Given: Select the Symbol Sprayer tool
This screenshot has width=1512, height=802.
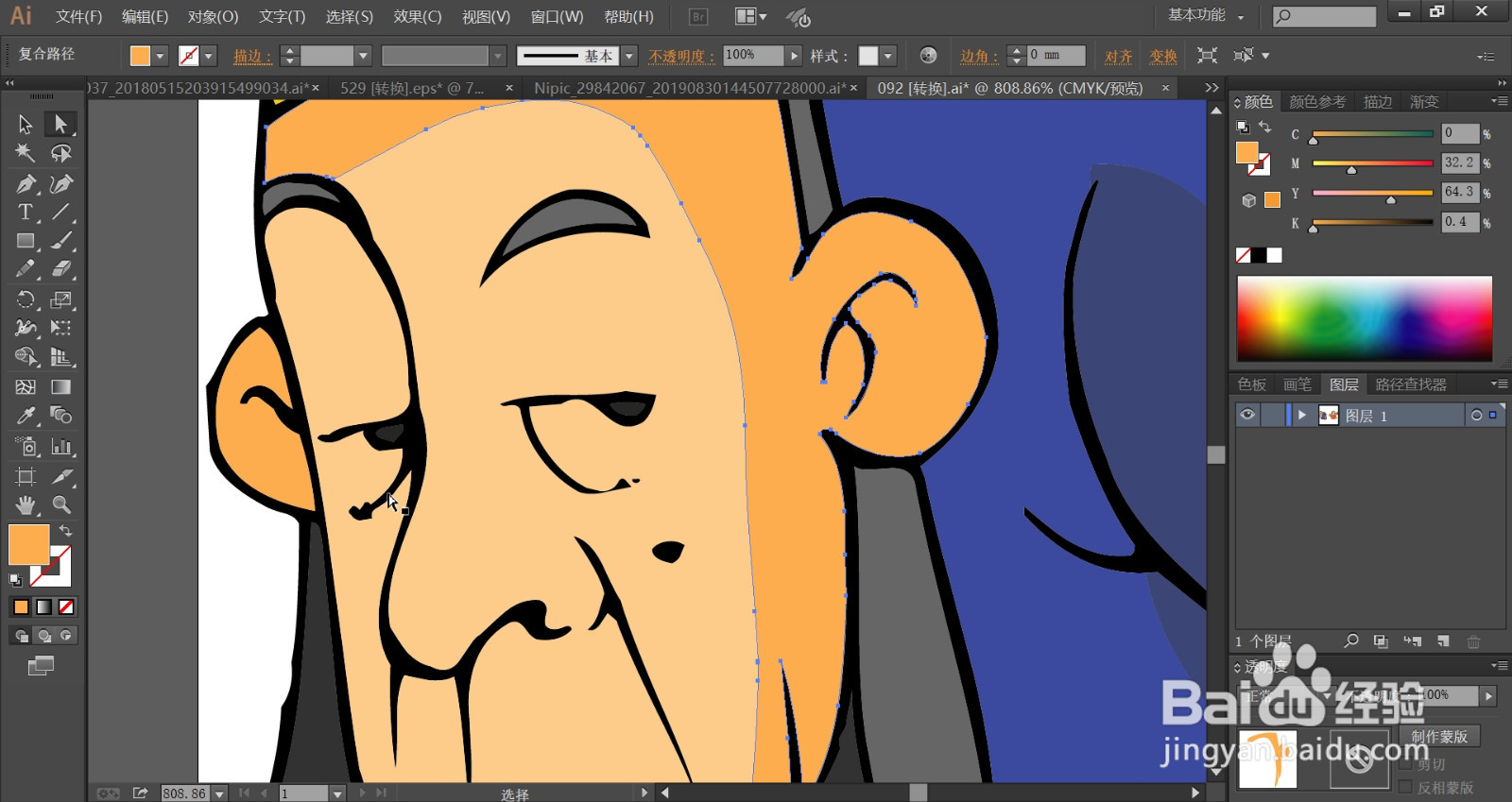Looking at the screenshot, I should point(26,446).
